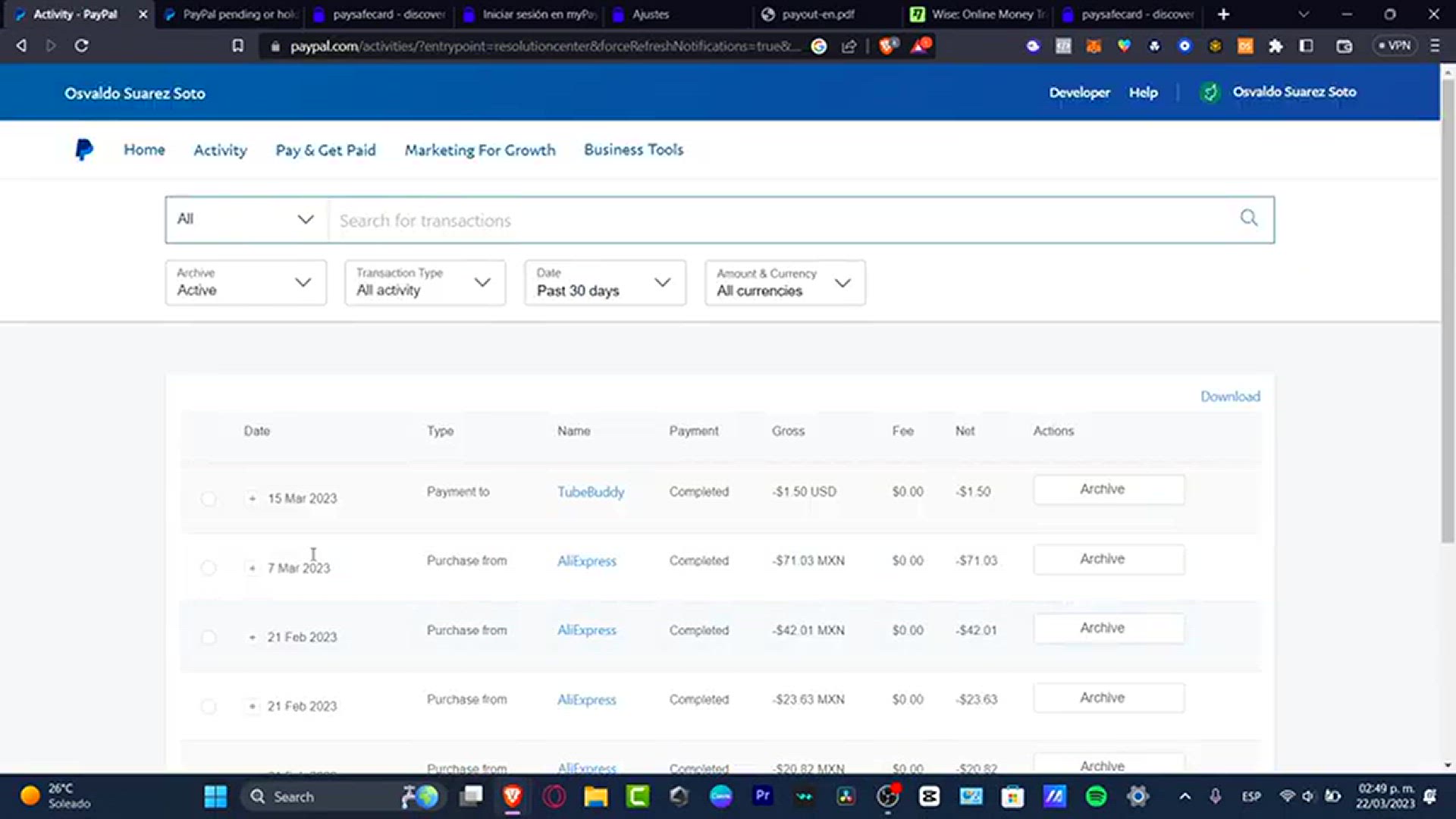Click the Search for transactions field
Screen dimensions: 1456x819
pyautogui.click(x=781, y=220)
